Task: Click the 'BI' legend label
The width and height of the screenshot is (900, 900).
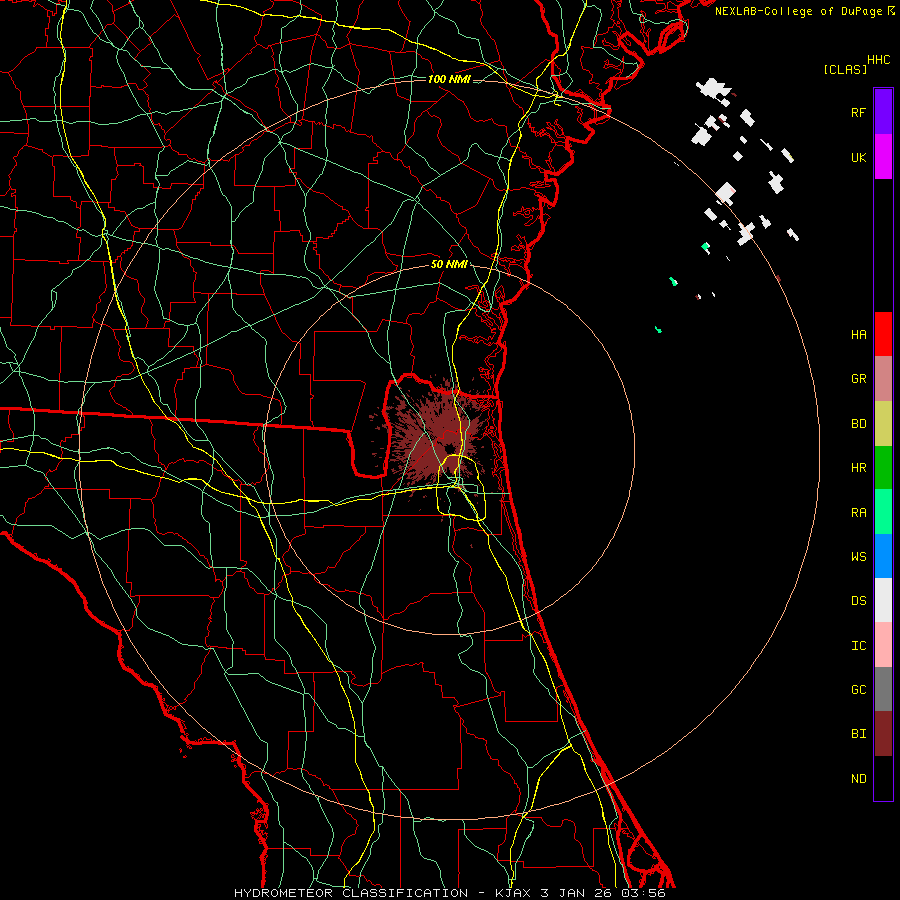Action: point(858,734)
